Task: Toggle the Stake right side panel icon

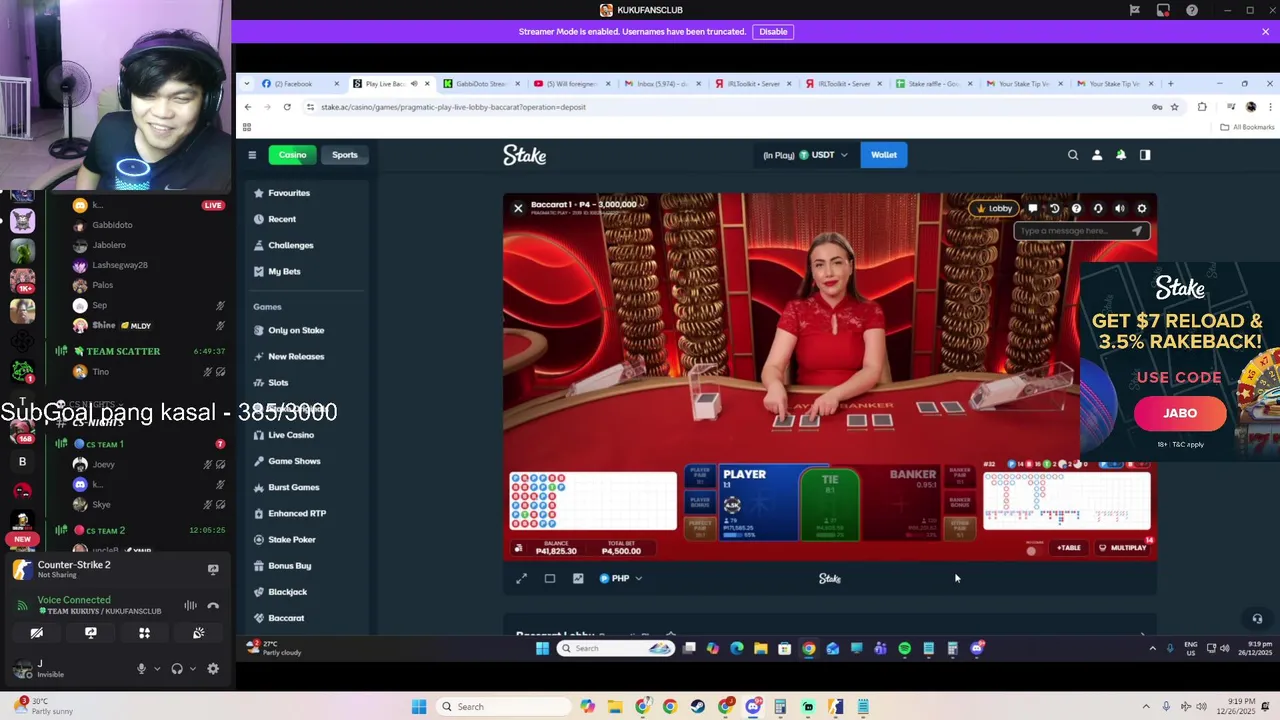Action: pyautogui.click(x=1145, y=155)
